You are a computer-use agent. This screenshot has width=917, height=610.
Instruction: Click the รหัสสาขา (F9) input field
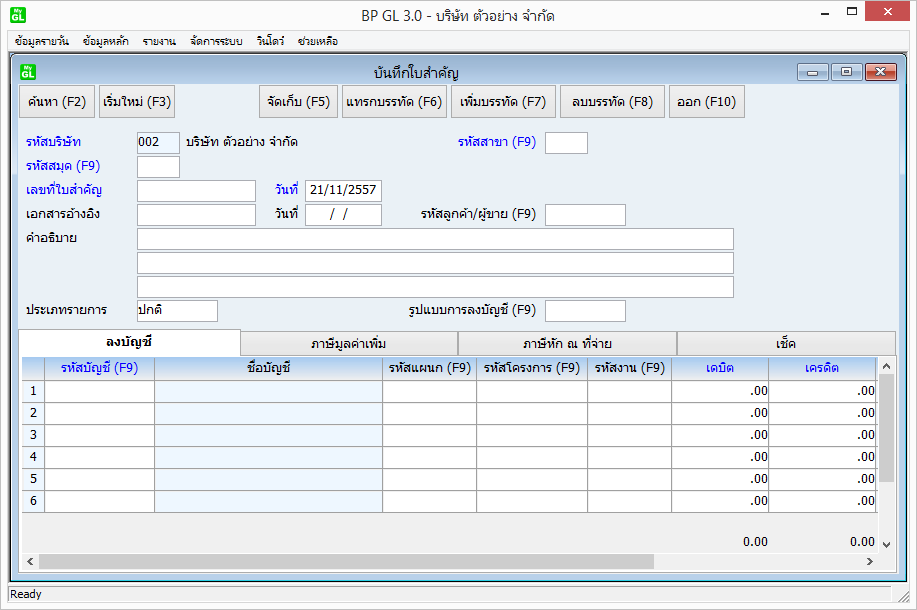(x=566, y=143)
